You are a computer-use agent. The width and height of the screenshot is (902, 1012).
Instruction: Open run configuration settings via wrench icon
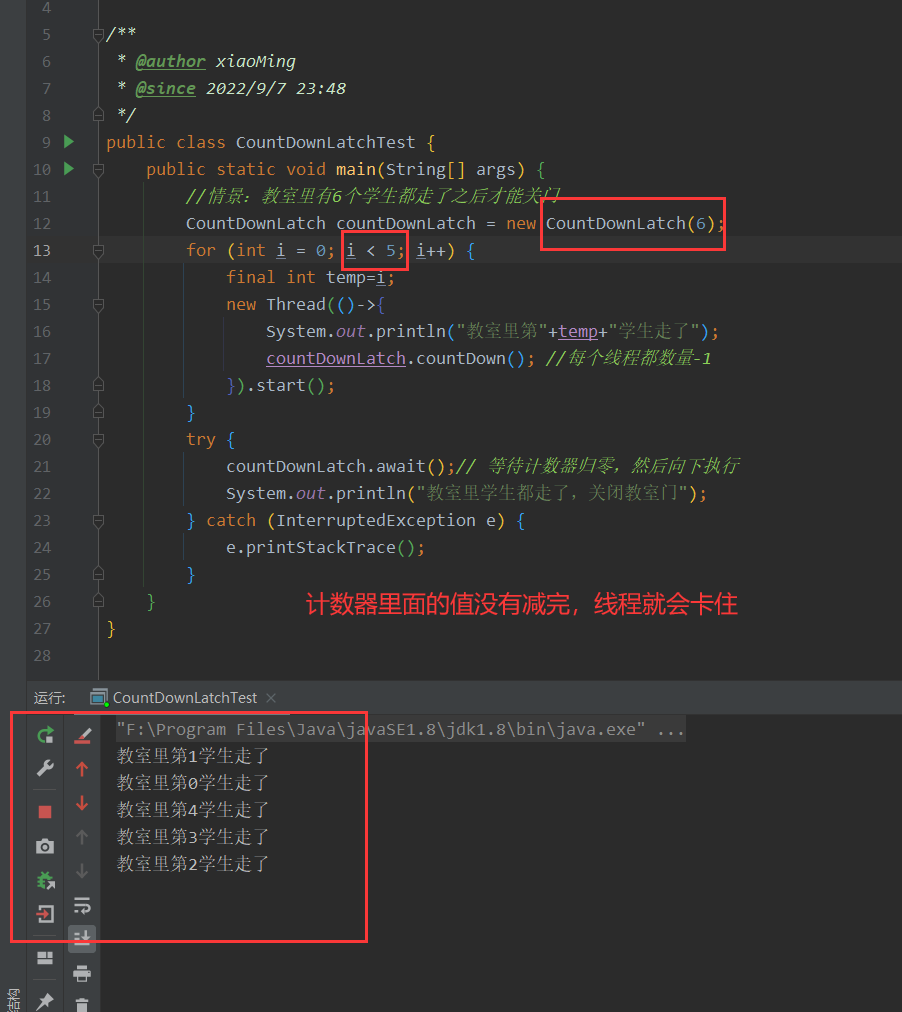(x=45, y=768)
